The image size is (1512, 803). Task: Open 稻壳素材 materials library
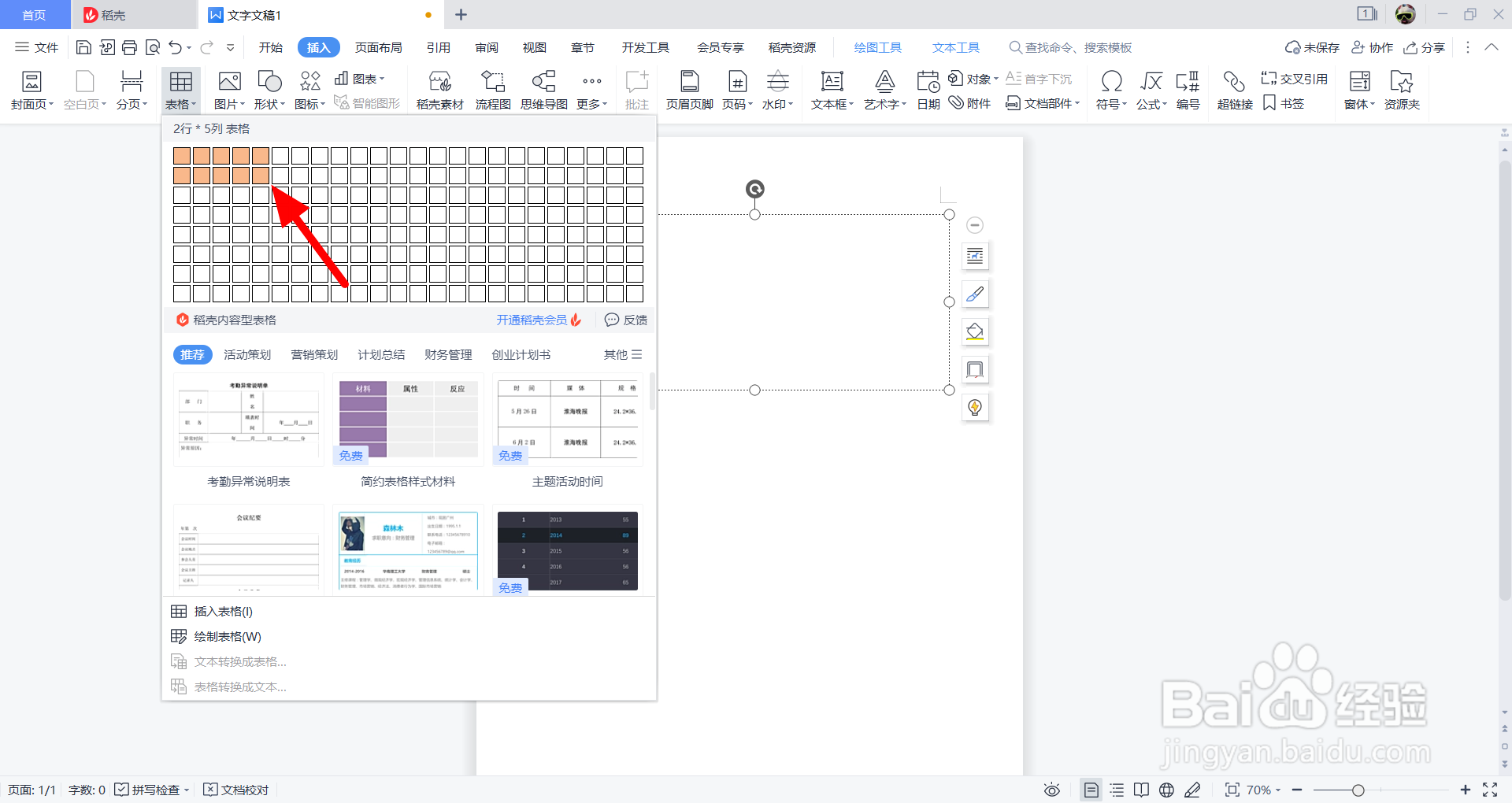click(x=439, y=90)
